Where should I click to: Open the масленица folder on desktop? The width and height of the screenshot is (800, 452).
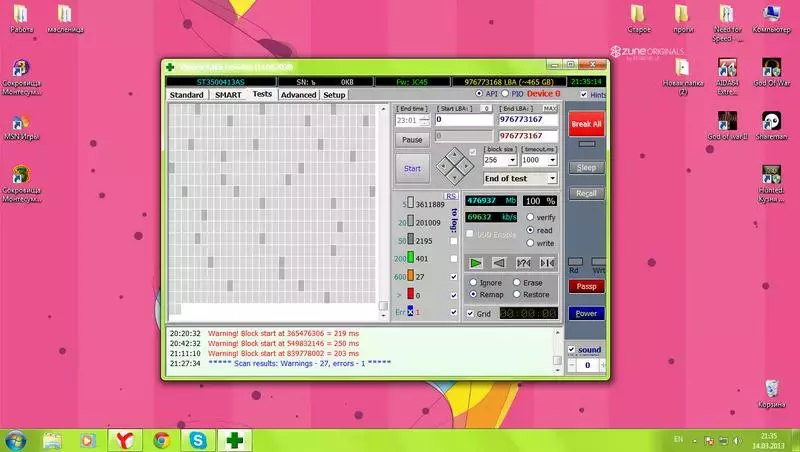tap(65, 19)
